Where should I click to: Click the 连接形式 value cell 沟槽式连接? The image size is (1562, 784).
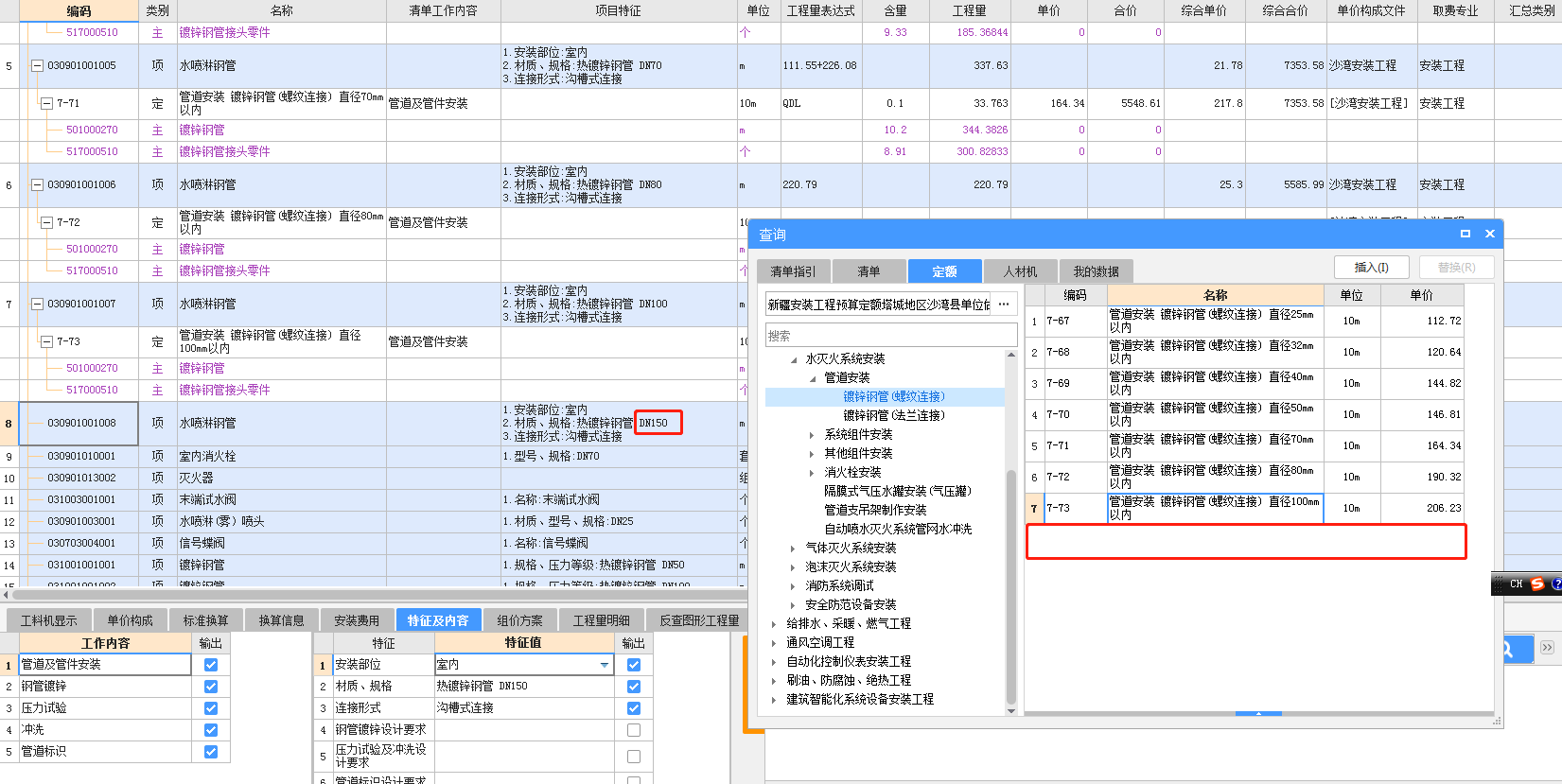coord(524,708)
